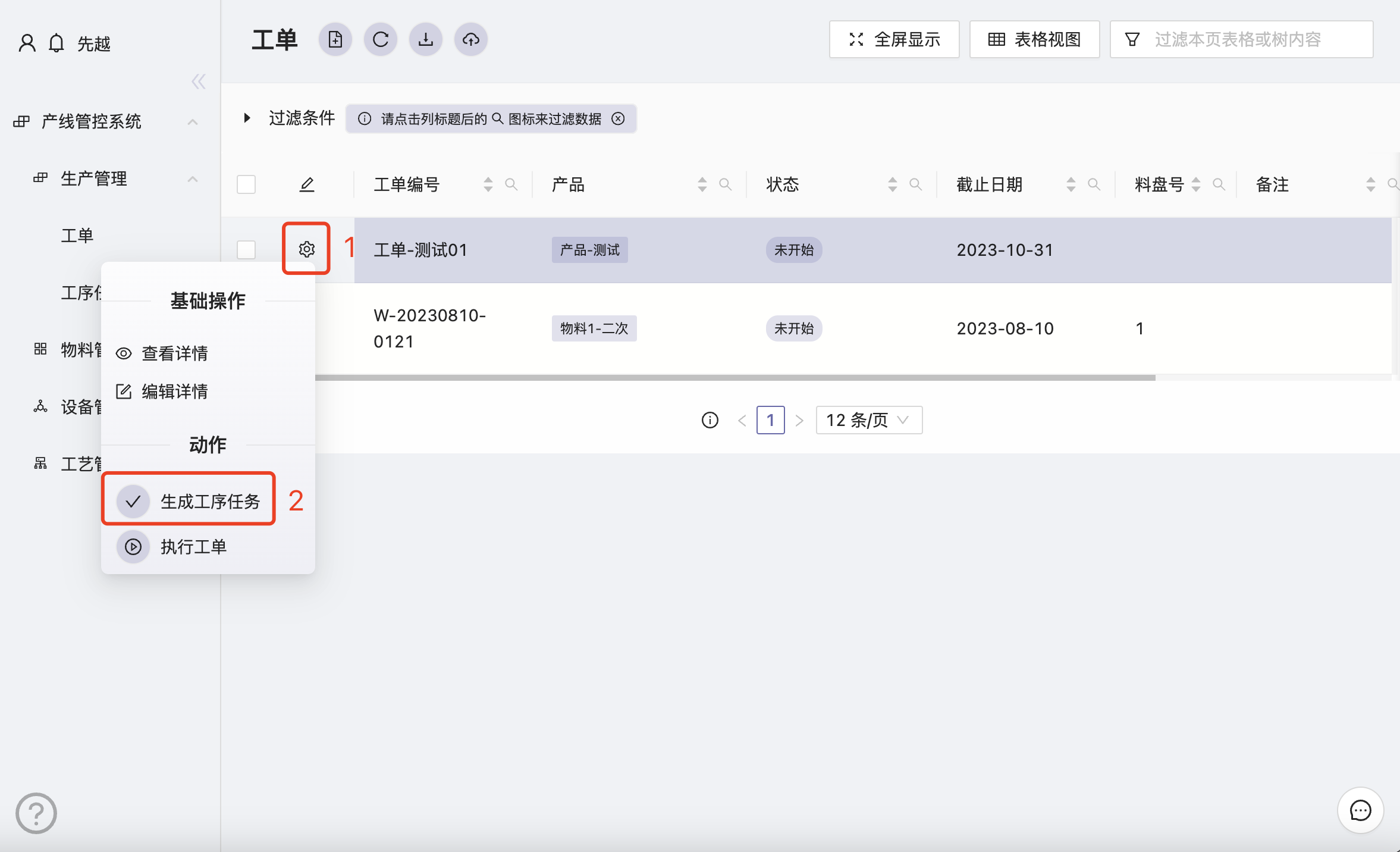This screenshot has width=1400, height=852.
Task: Click search icon in 工单编号 column header
Action: click(511, 184)
